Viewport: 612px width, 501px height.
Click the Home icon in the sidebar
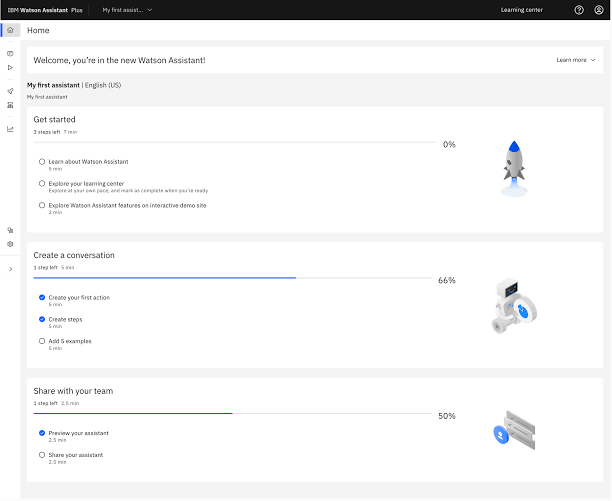[x=10, y=30]
